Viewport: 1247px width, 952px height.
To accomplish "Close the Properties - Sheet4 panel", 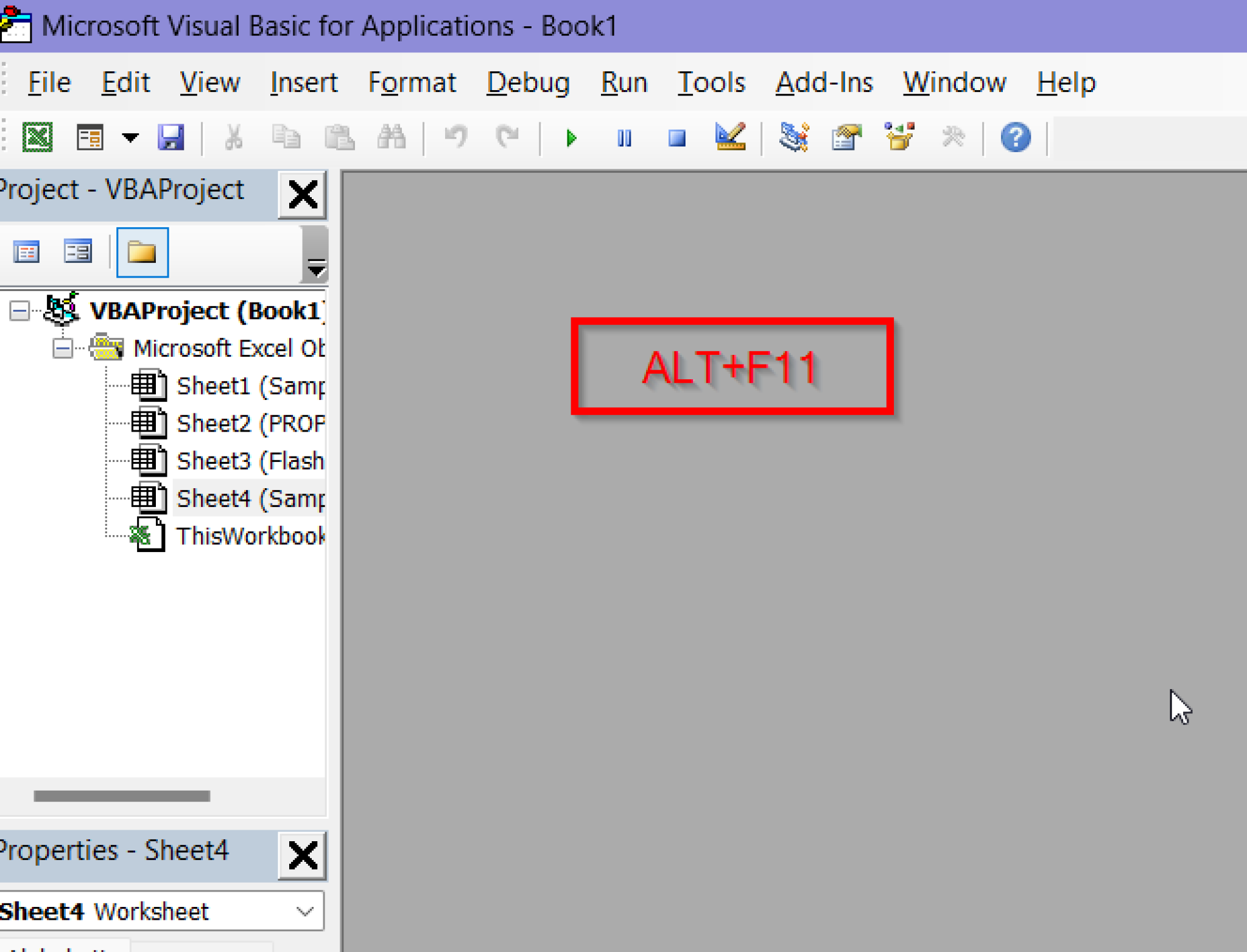I will 303,855.
